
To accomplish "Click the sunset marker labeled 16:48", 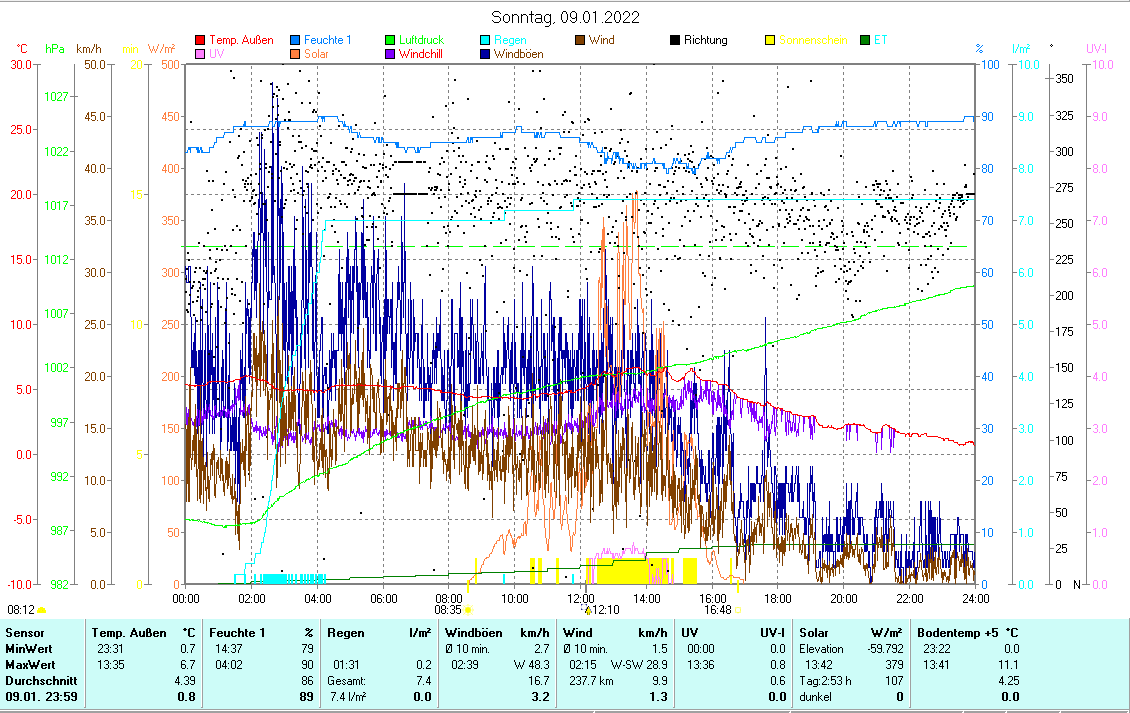I will click(x=717, y=609).
